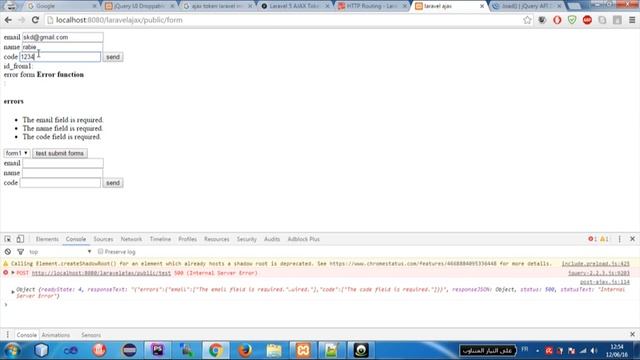Viewport: 640px width, 360px height.
Task: Open the file explorer taskbar icon
Action: click(274, 350)
